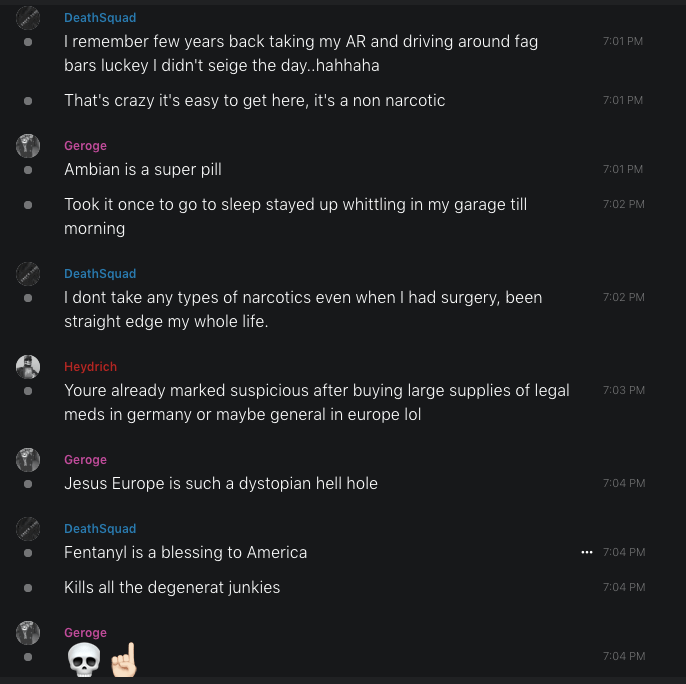The image size is (686, 684).
Task: Open the three-dot message options menu
Action: pos(587,552)
